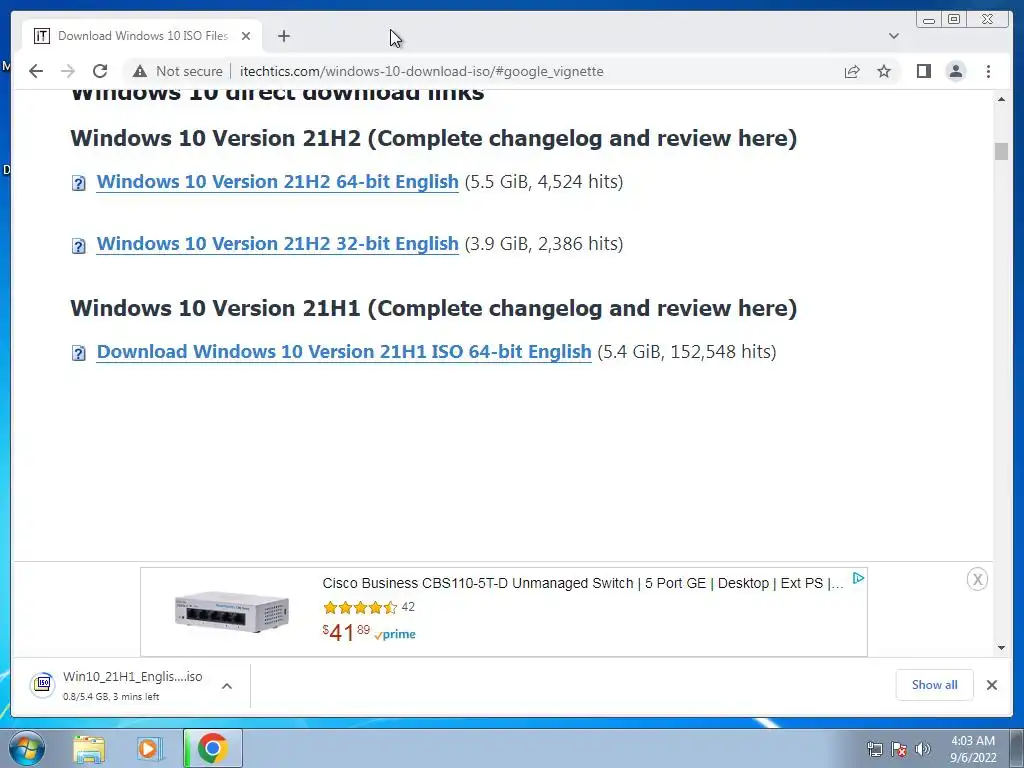The image size is (1024, 768).
Task: Click the (5.4 GiB, 152,548 hits) text
Action: (687, 351)
